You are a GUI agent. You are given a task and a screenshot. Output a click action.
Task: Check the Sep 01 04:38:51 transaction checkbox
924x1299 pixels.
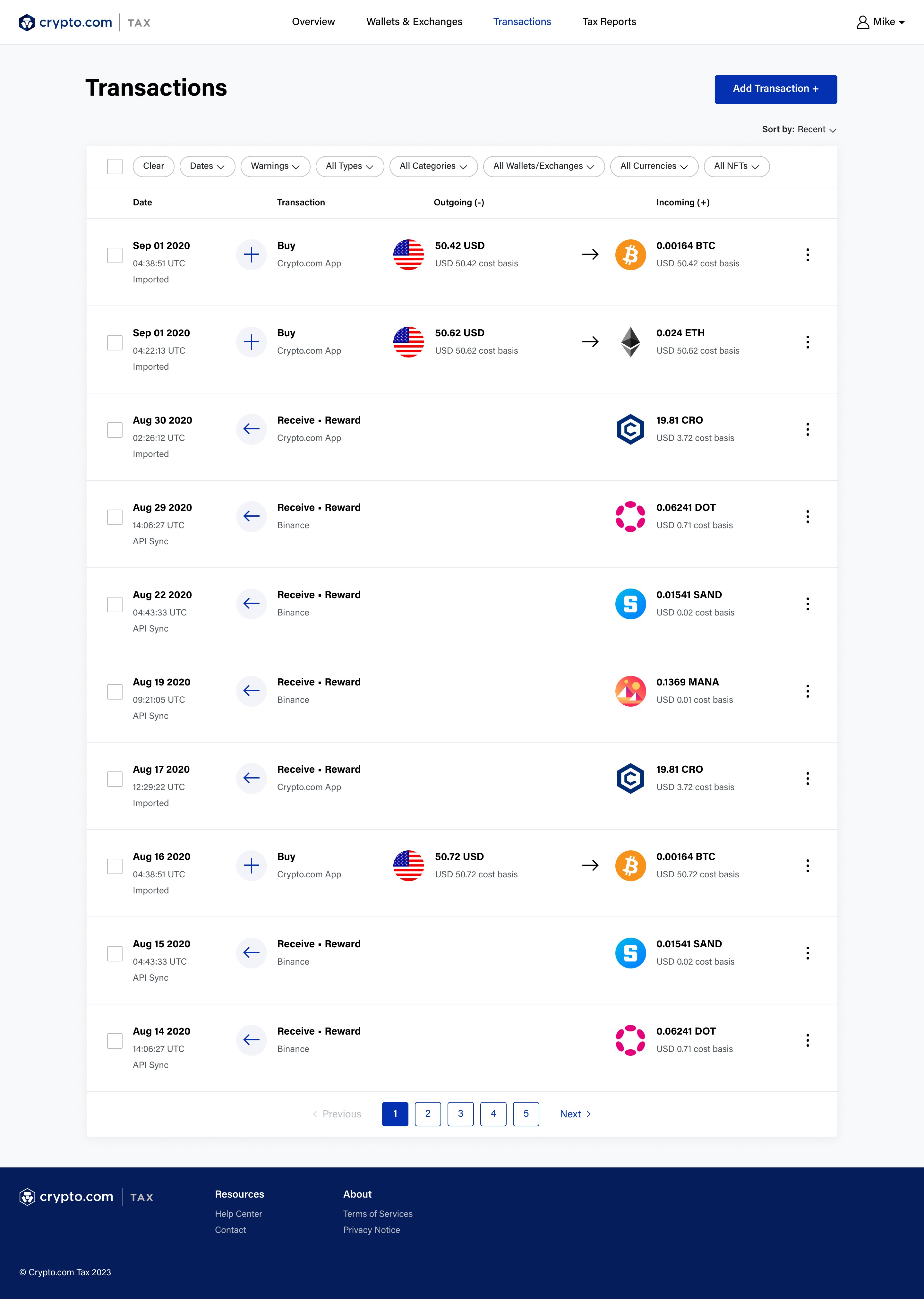tap(115, 255)
